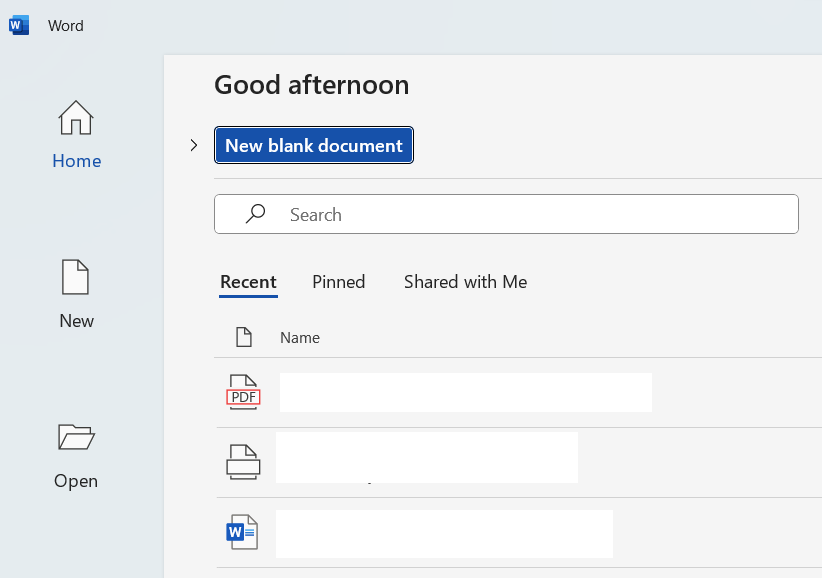822x578 pixels.
Task: Switch to the Recent tab
Action: pyautogui.click(x=248, y=282)
